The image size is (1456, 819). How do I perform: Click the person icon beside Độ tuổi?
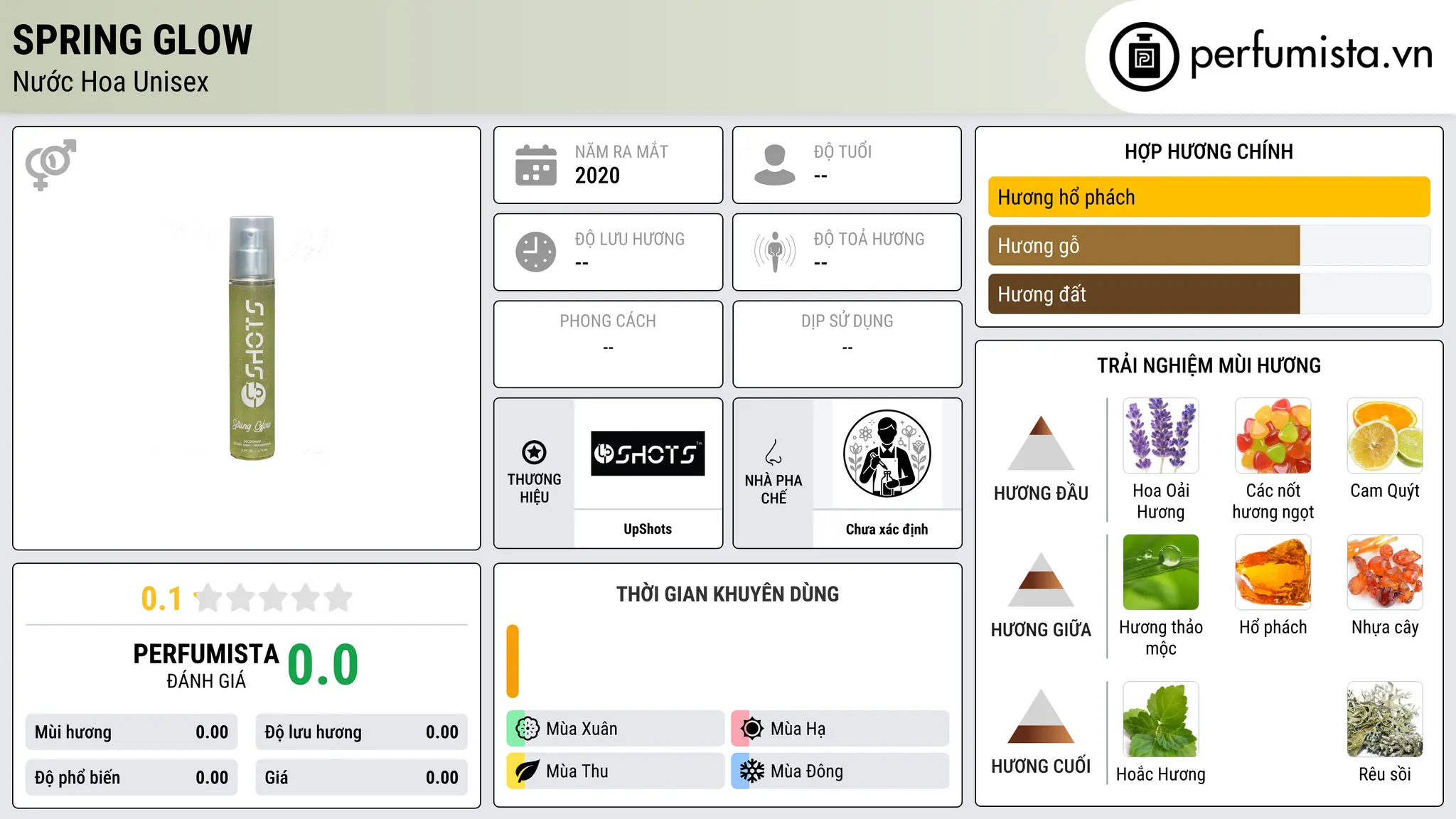[x=775, y=165]
